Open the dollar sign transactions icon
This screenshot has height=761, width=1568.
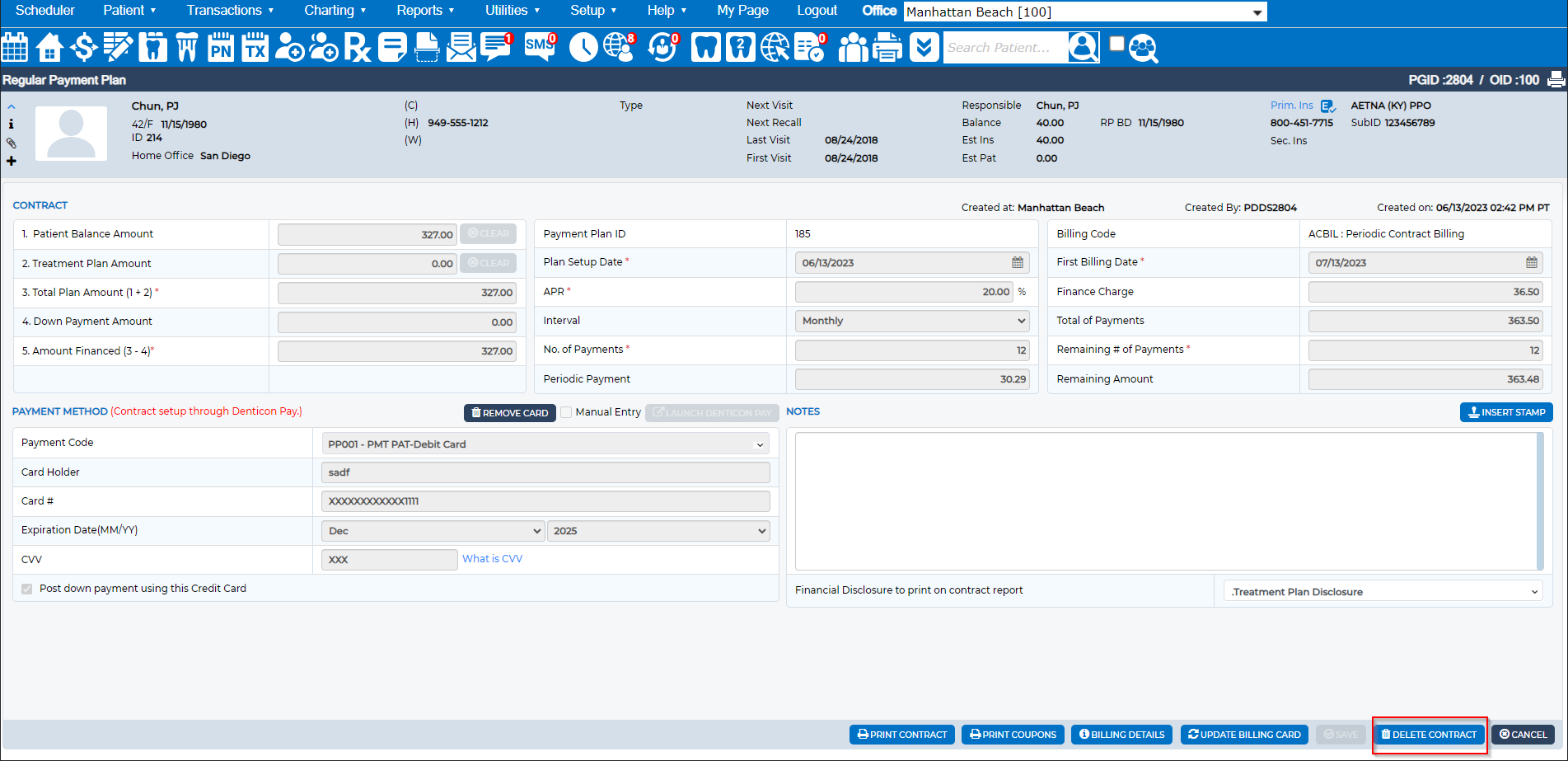[83, 47]
